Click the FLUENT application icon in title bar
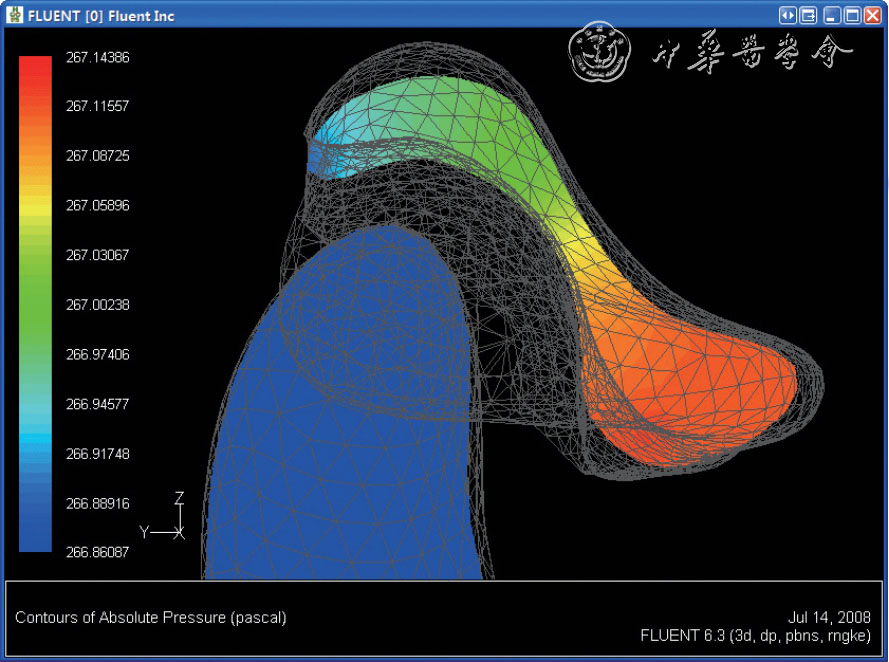This screenshot has width=889, height=662. 13,15
